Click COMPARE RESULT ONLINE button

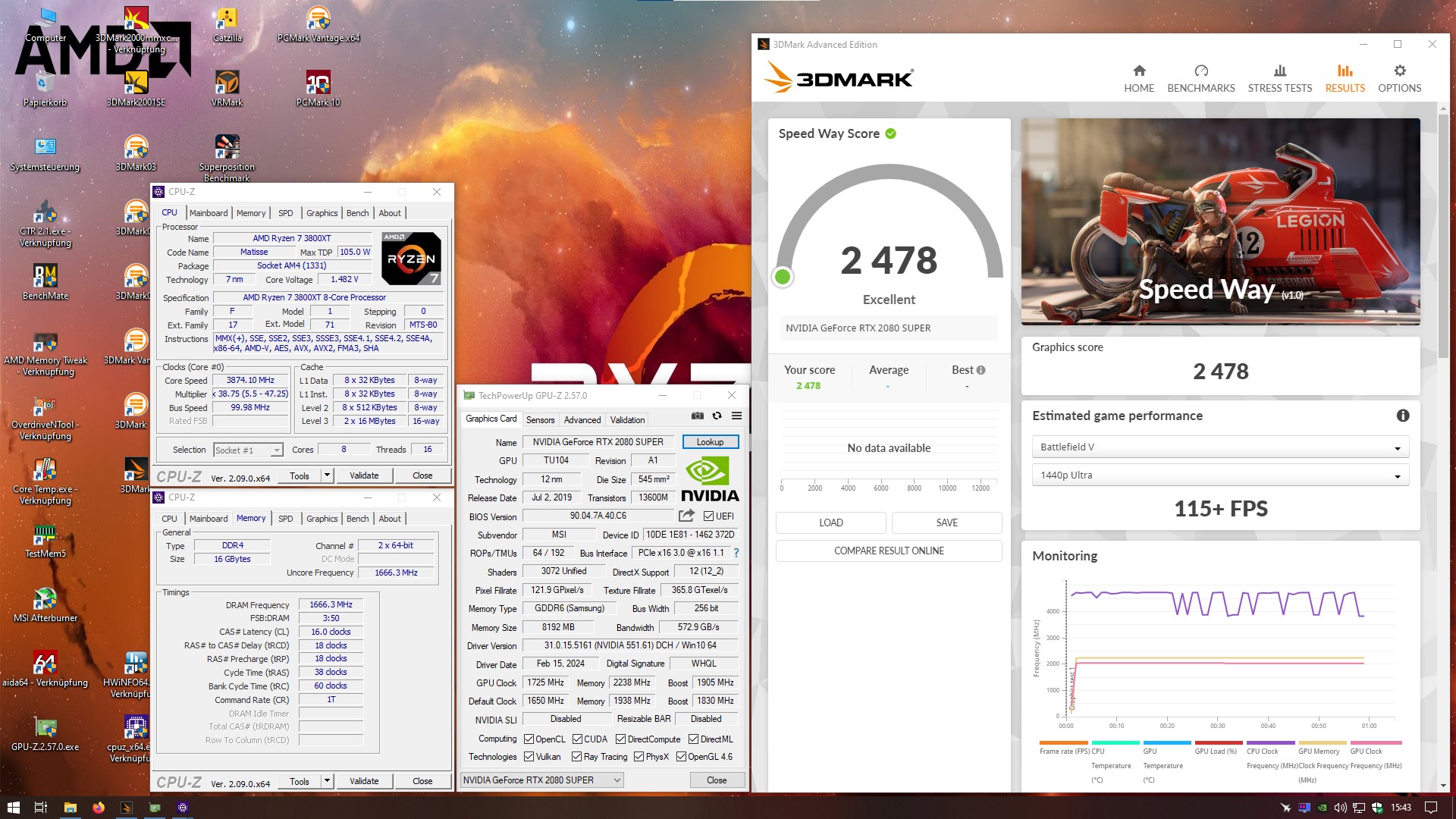tap(889, 551)
